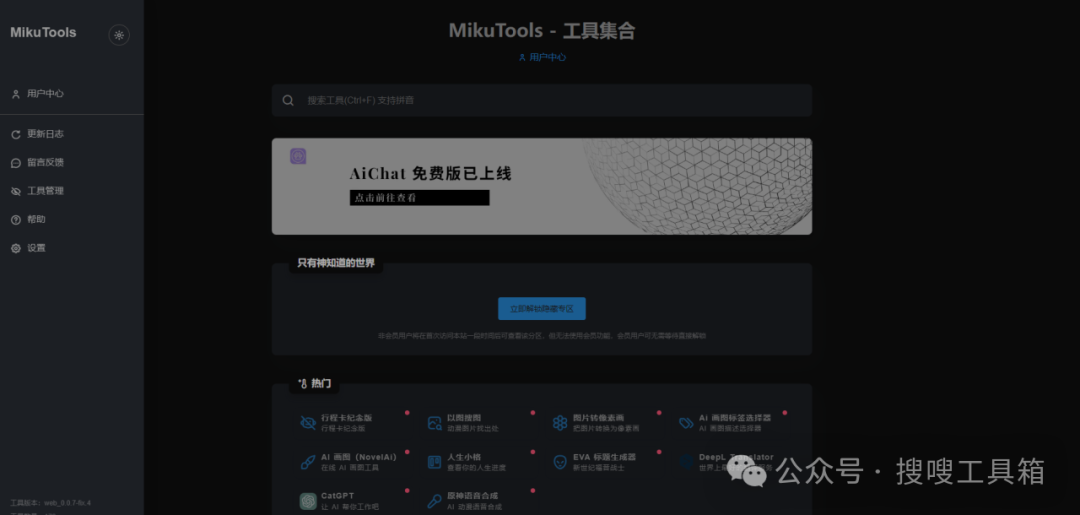Click 点击前往查看 on the AiChat banner

click(419, 198)
